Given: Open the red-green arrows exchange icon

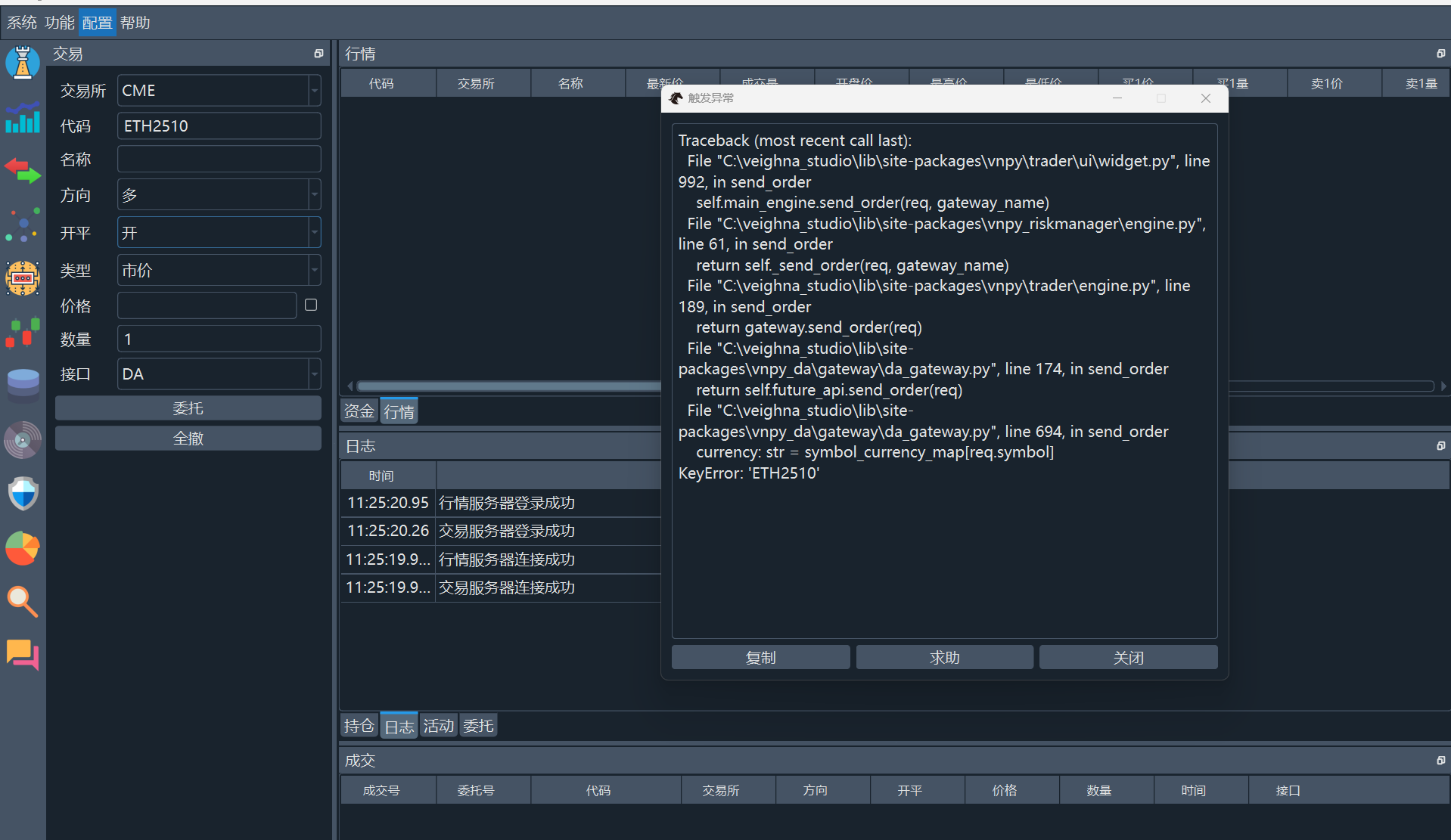Looking at the screenshot, I should pos(23,171).
